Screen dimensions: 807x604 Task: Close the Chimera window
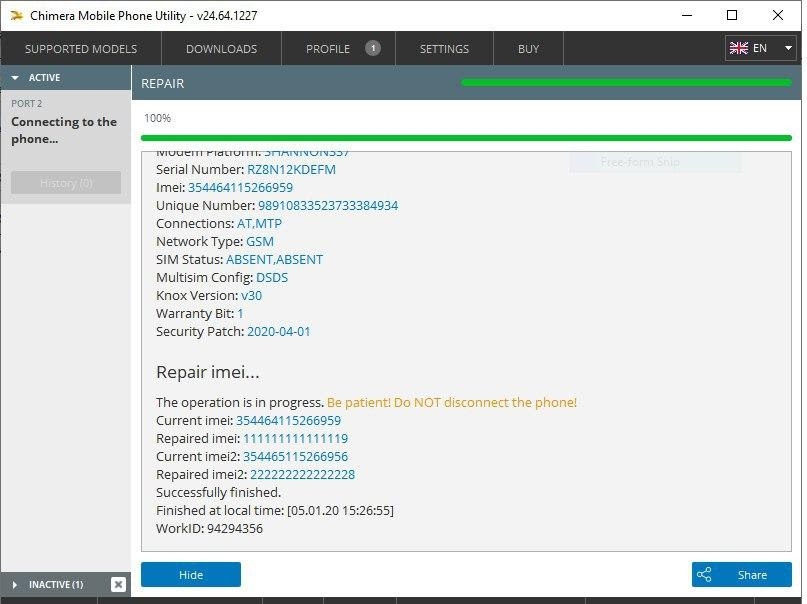tap(778, 15)
